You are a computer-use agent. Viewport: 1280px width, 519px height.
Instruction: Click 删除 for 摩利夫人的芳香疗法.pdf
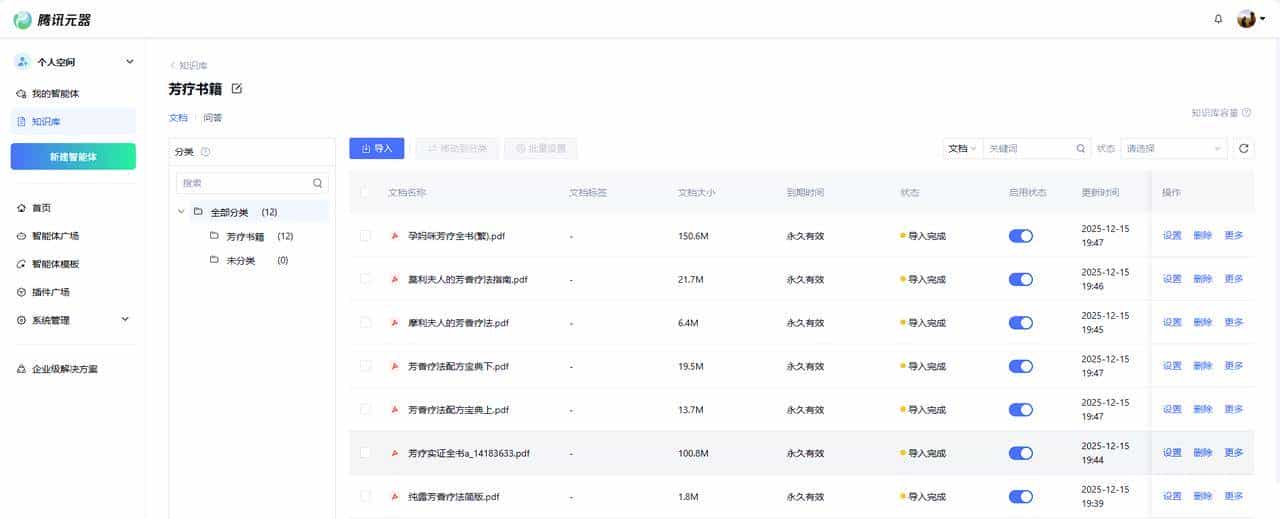point(1203,323)
